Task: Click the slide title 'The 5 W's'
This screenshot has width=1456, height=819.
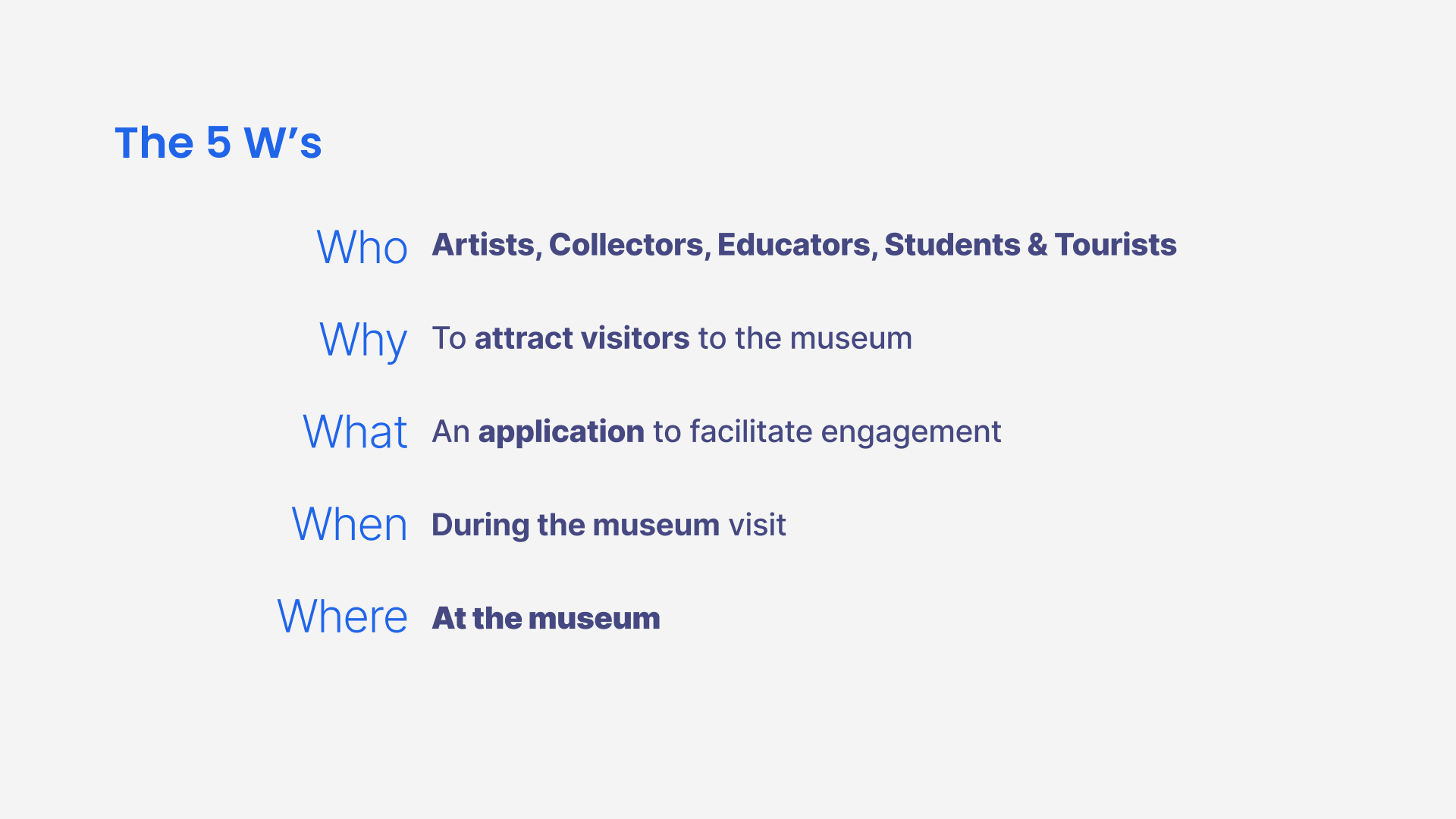Action: (x=218, y=143)
